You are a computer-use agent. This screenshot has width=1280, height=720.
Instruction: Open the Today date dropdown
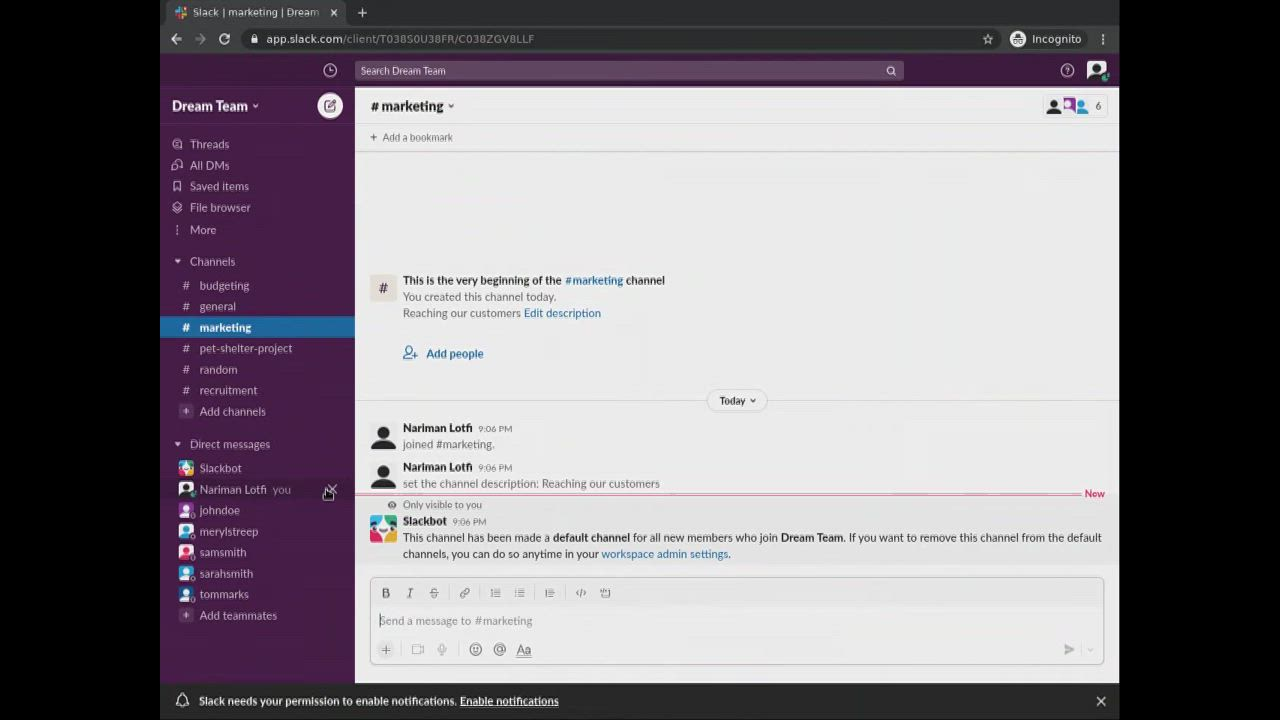coord(738,401)
